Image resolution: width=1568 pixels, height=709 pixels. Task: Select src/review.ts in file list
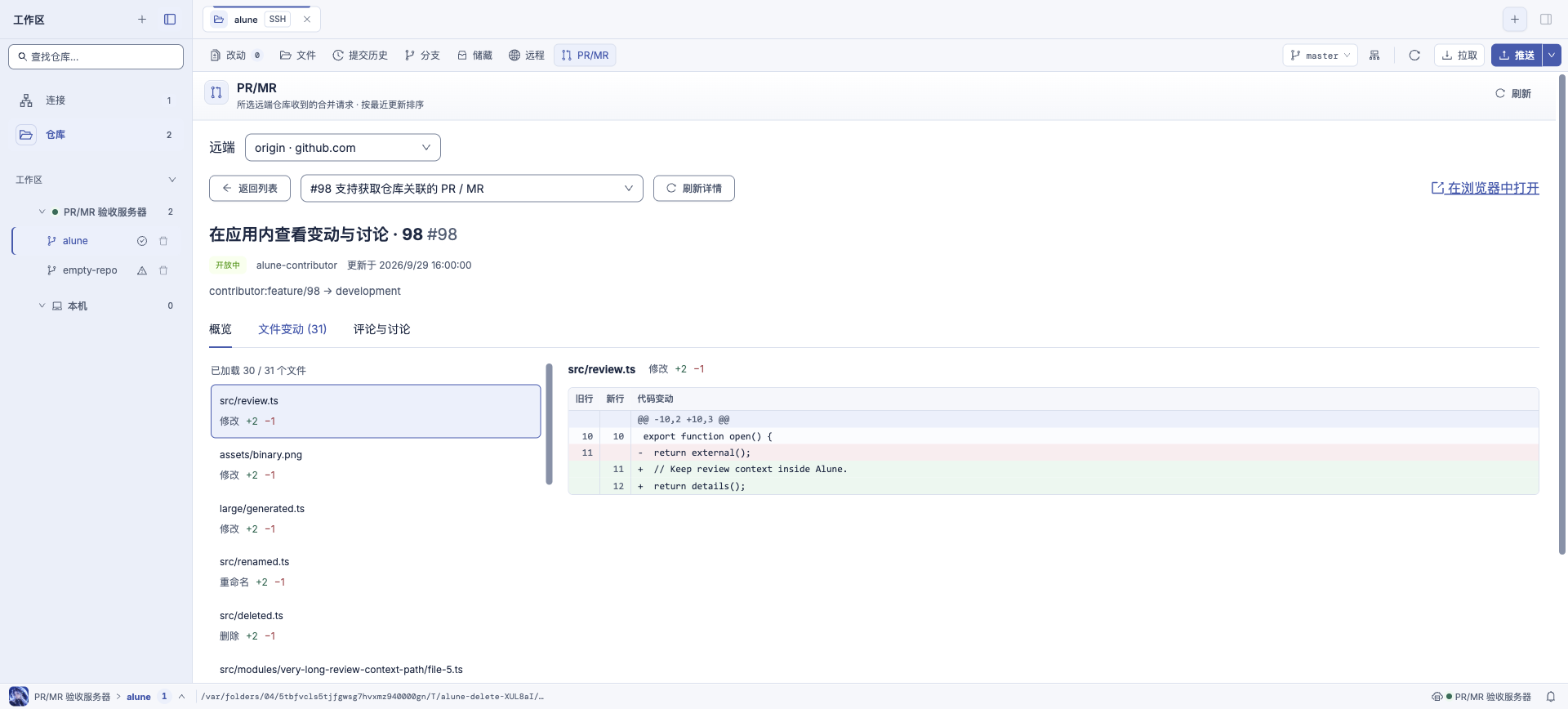[x=376, y=411]
